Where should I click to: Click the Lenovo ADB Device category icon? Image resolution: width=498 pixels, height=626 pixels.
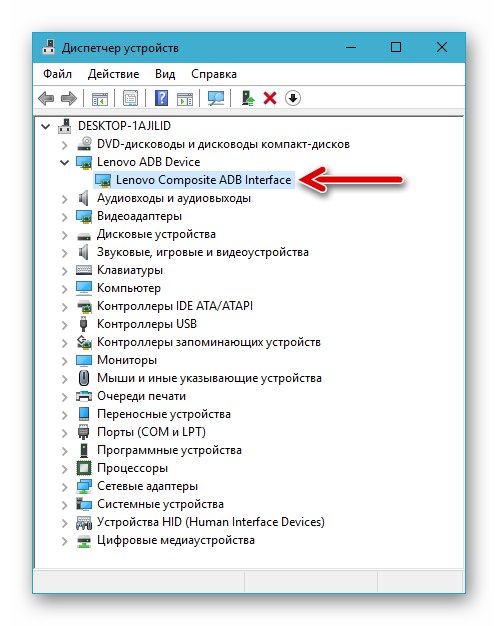point(84,162)
